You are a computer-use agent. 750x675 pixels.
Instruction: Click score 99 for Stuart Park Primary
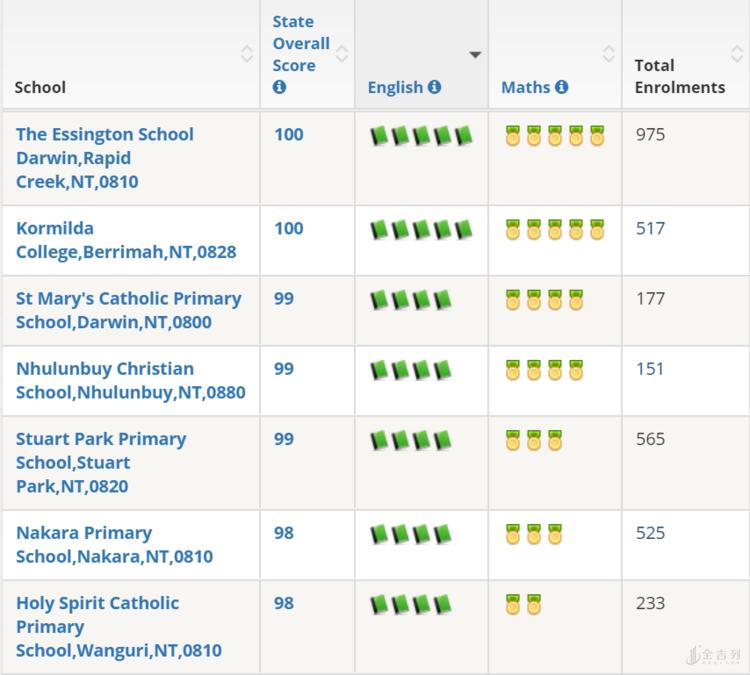click(284, 439)
